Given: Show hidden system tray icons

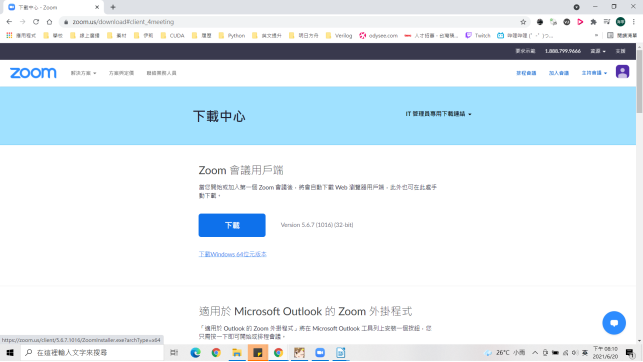Looking at the screenshot, I should [x=535, y=353].
